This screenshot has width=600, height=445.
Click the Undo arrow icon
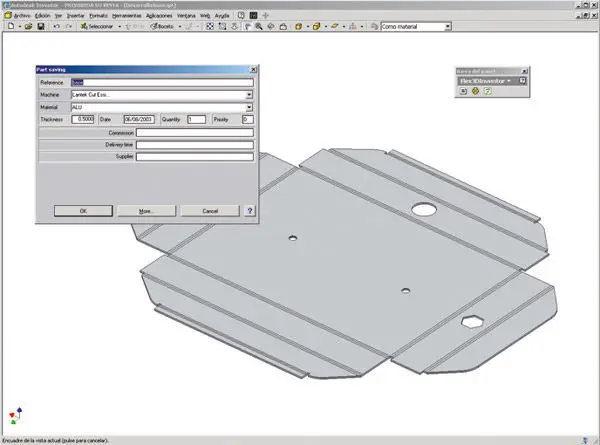point(56,26)
